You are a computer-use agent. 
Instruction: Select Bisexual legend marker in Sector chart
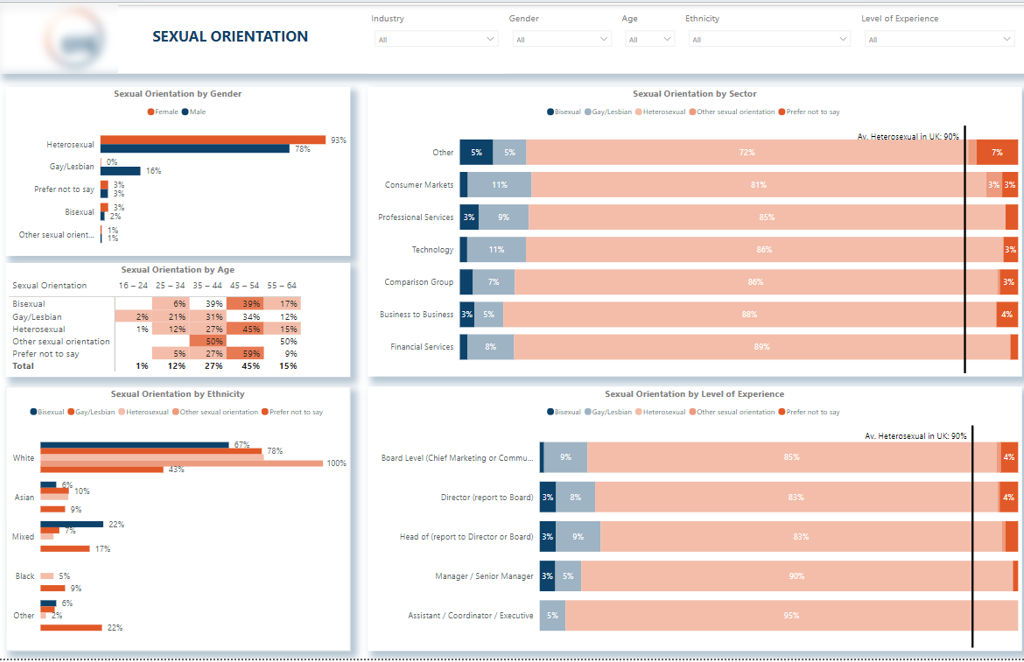[550, 112]
